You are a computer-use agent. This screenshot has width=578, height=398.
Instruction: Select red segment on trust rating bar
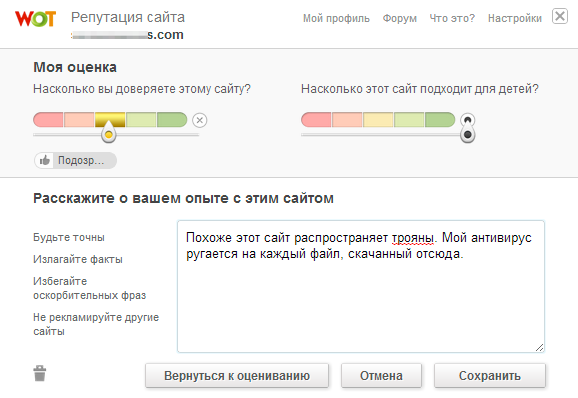coord(48,120)
